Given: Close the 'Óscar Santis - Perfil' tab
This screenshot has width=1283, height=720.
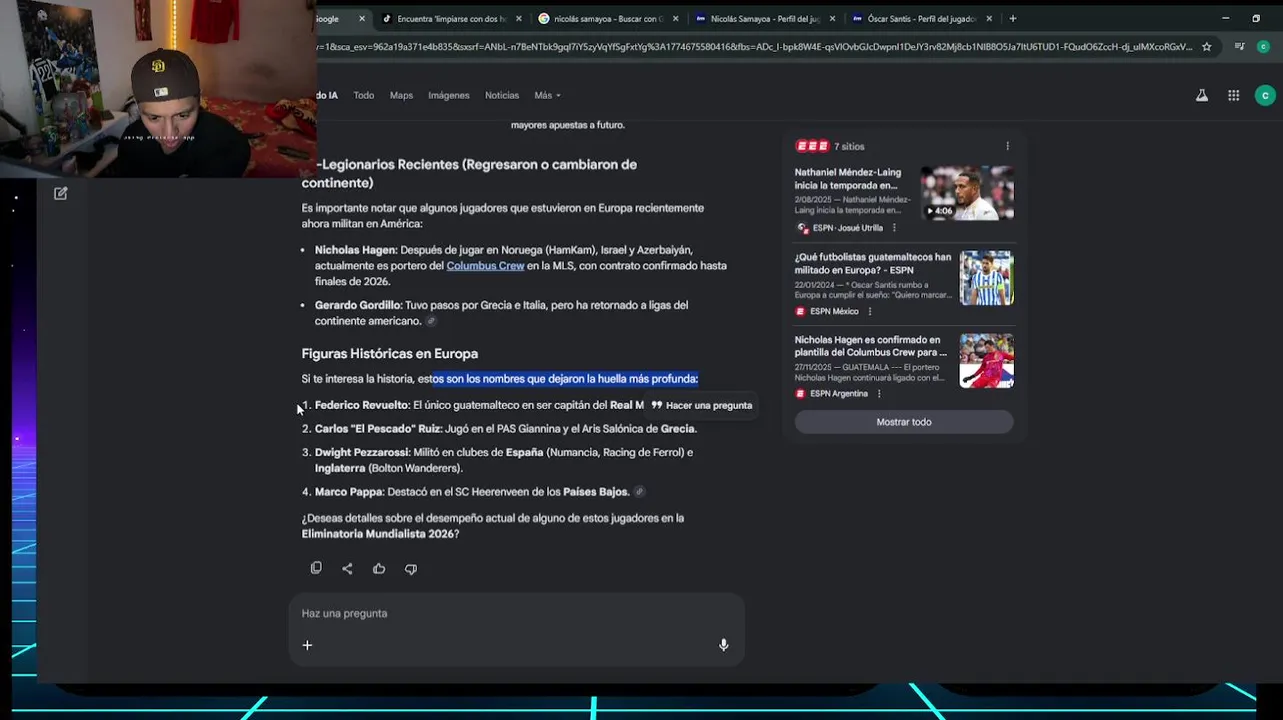Looking at the screenshot, I should click(x=989, y=18).
